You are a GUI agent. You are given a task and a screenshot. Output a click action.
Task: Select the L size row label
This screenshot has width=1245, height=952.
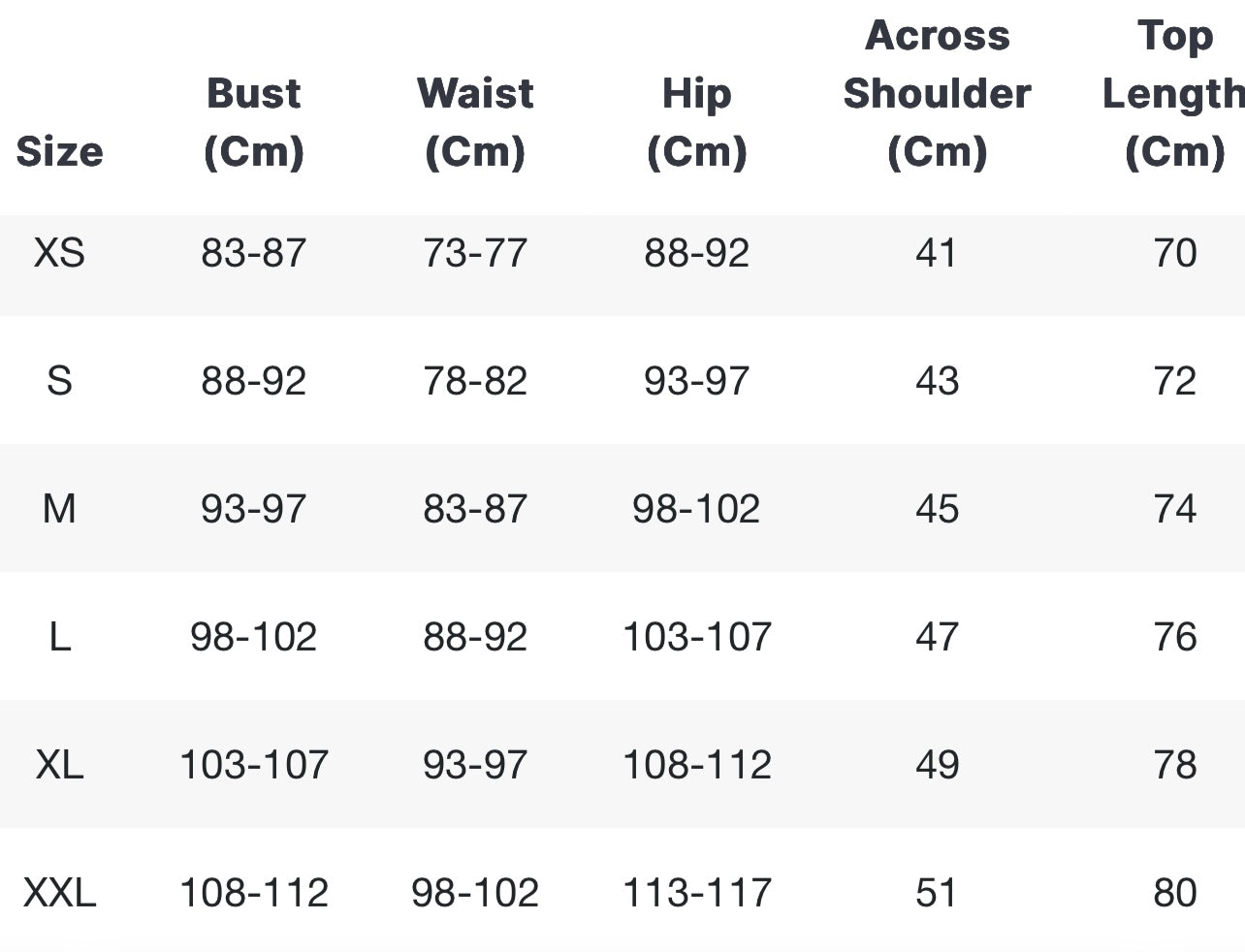click(x=59, y=637)
